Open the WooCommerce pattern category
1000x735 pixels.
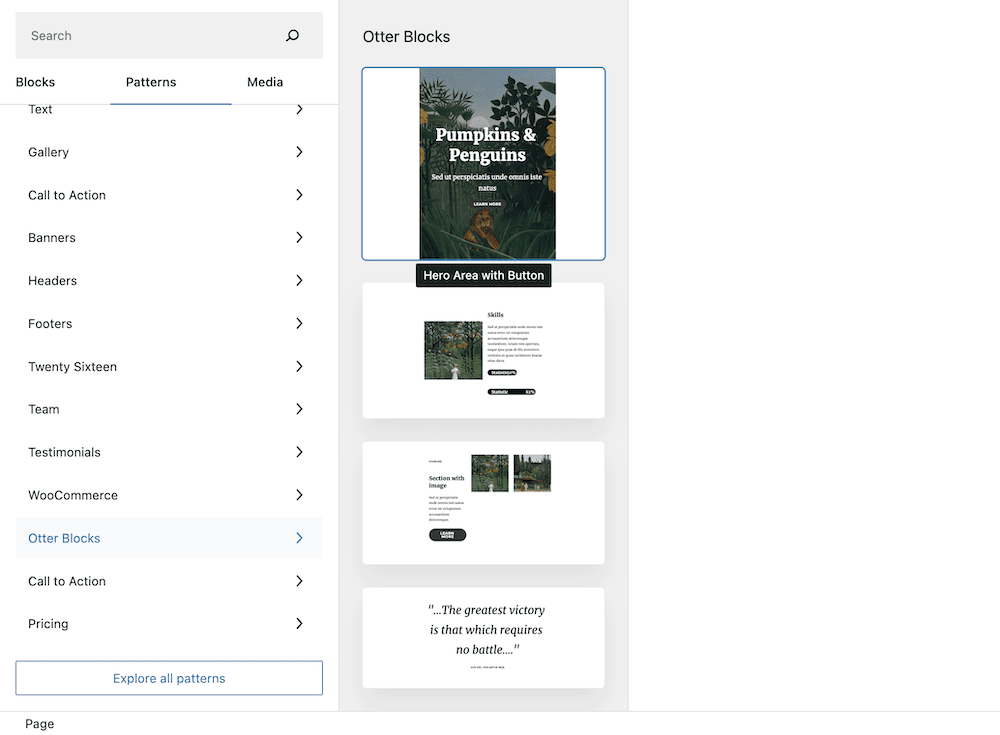pos(168,494)
